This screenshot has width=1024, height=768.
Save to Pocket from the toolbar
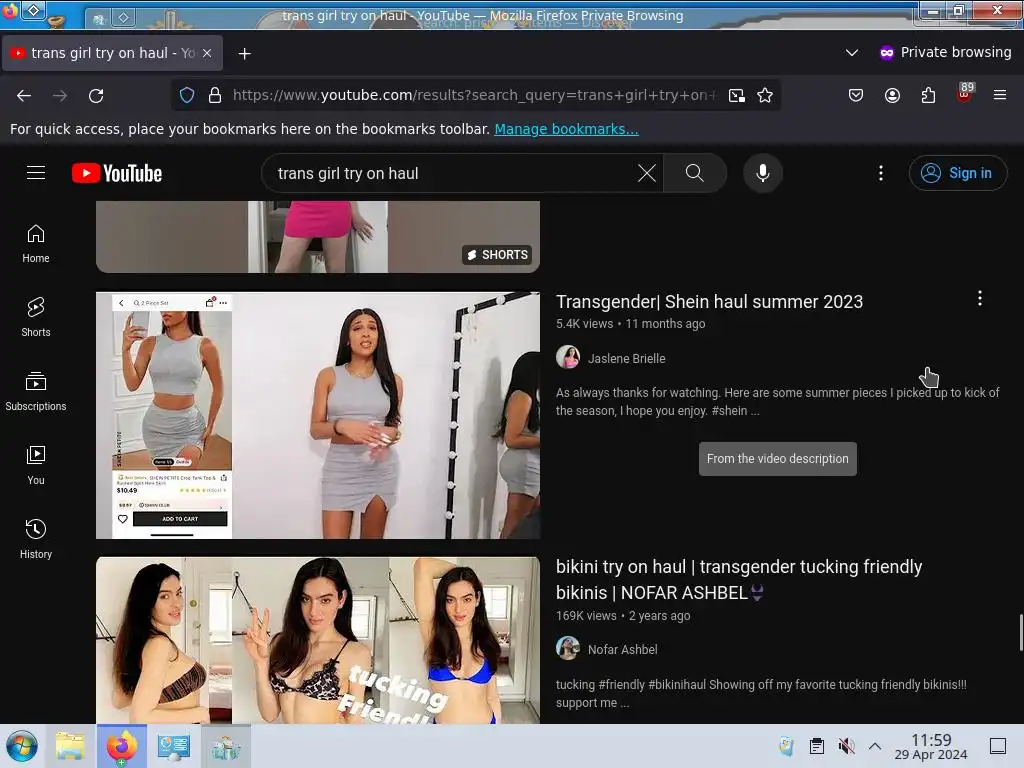(856, 95)
